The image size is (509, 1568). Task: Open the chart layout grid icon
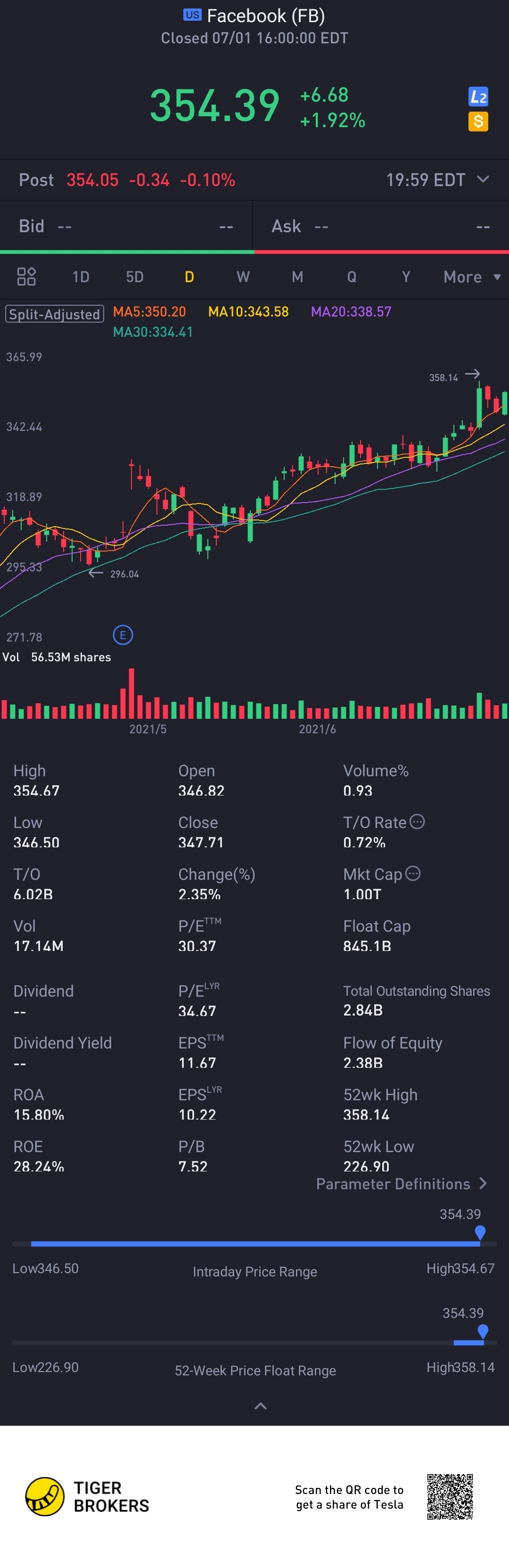click(26, 276)
